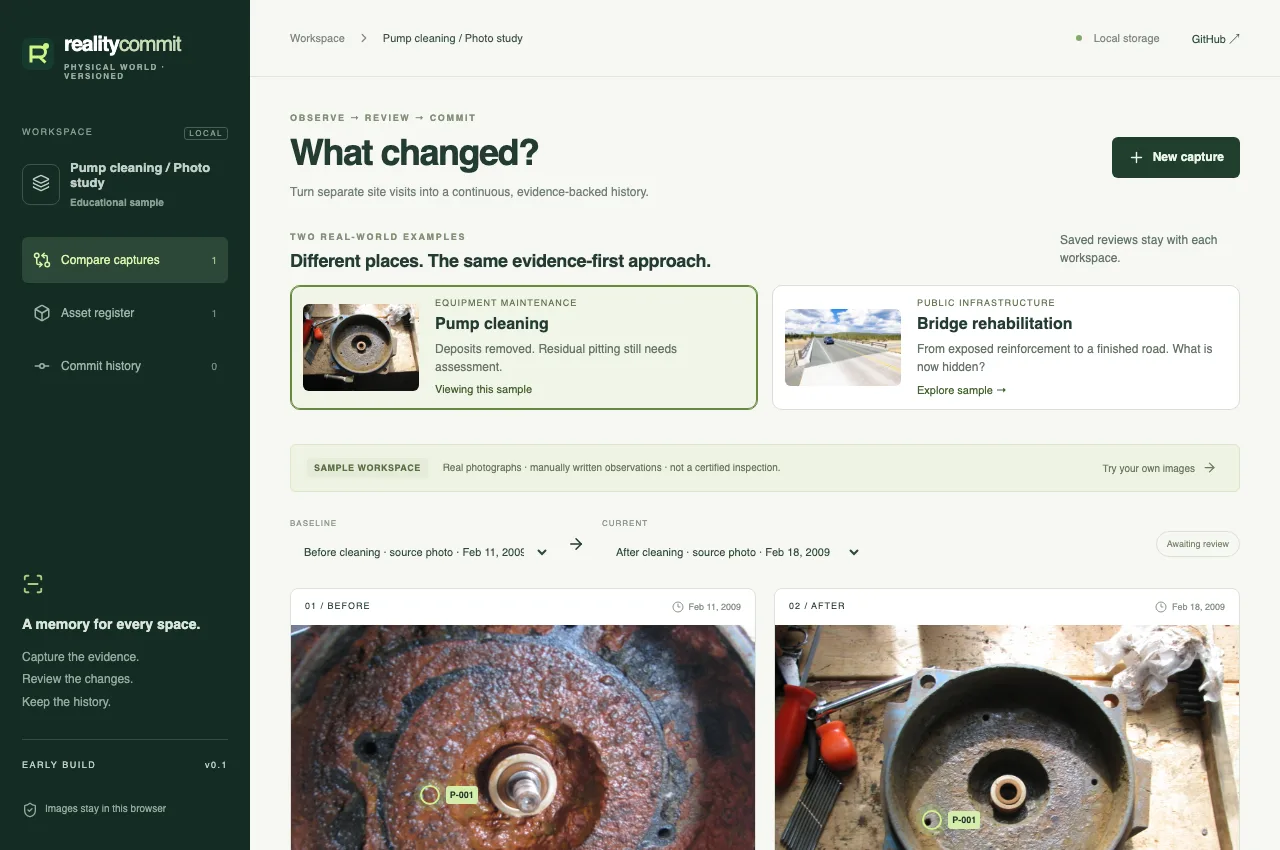Click the P-001 marker circle on Before photo

(430, 795)
